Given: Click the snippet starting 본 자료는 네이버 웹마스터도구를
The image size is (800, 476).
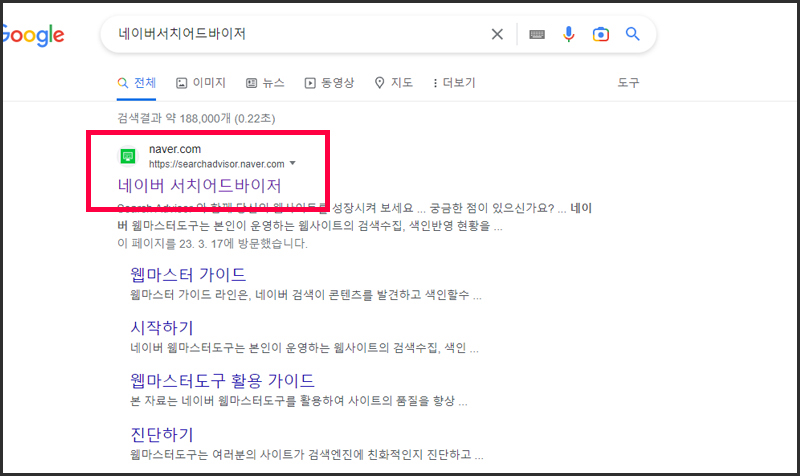Looking at the screenshot, I should pos(298,401).
